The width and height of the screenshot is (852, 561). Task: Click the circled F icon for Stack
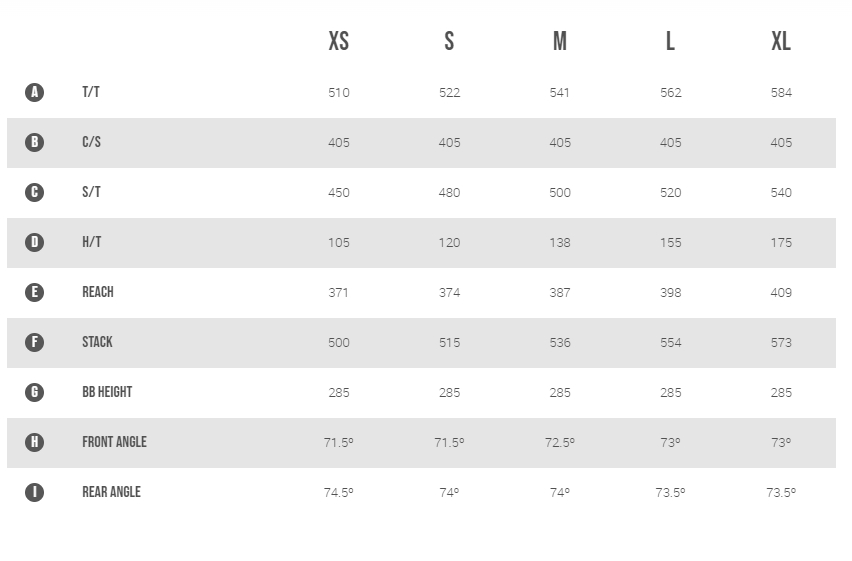[x=34, y=342]
